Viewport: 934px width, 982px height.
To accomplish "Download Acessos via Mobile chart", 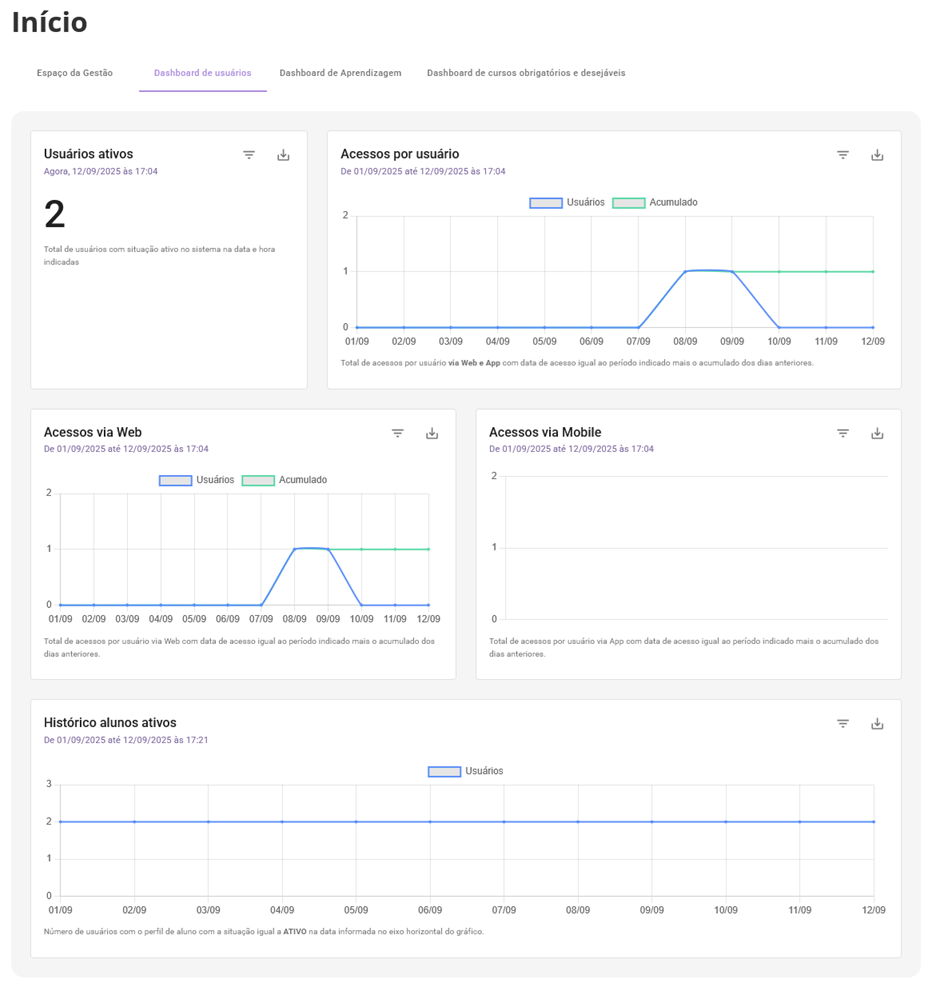I will 877,433.
